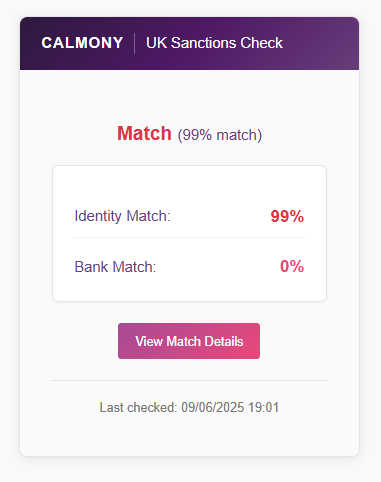Click the (99% match) text in heading

[x=220, y=135]
